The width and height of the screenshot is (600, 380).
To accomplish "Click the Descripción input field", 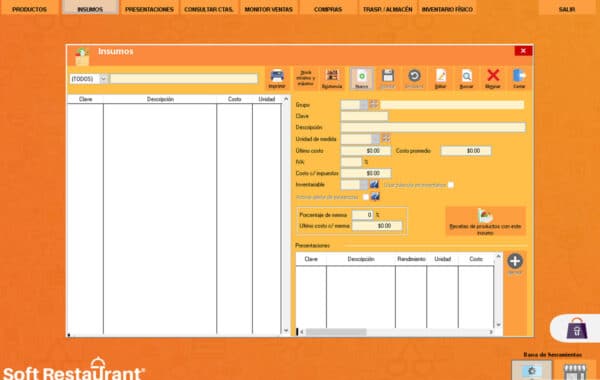I will point(433,127).
